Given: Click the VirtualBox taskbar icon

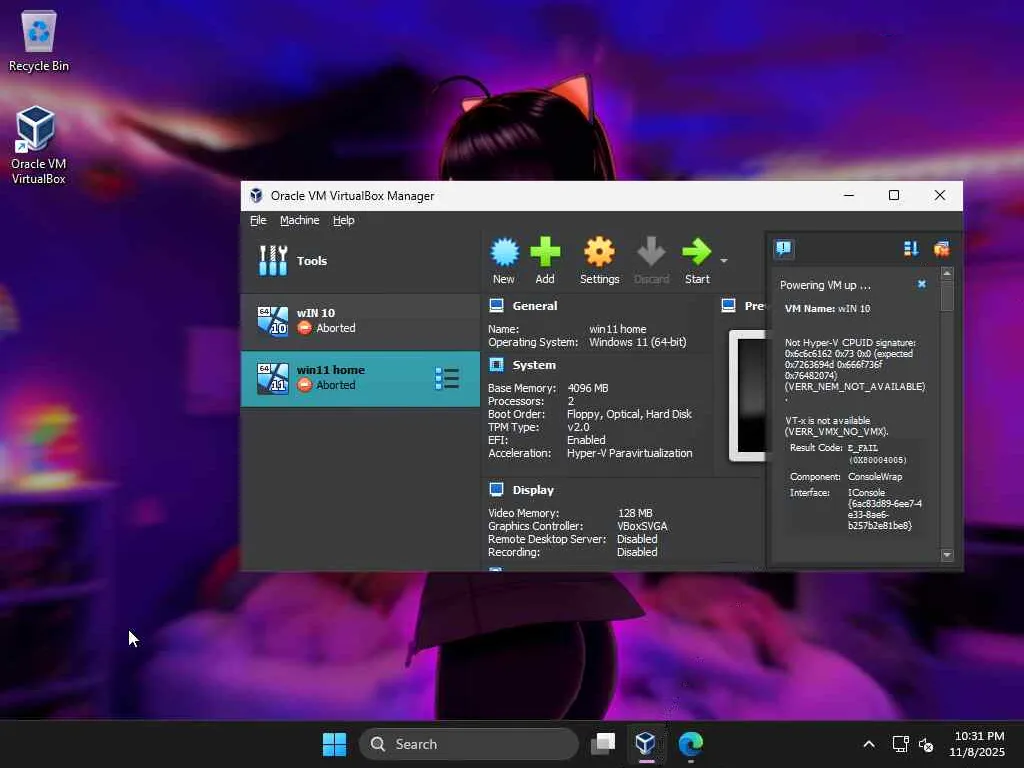Looking at the screenshot, I should click(x=646, y=744).
